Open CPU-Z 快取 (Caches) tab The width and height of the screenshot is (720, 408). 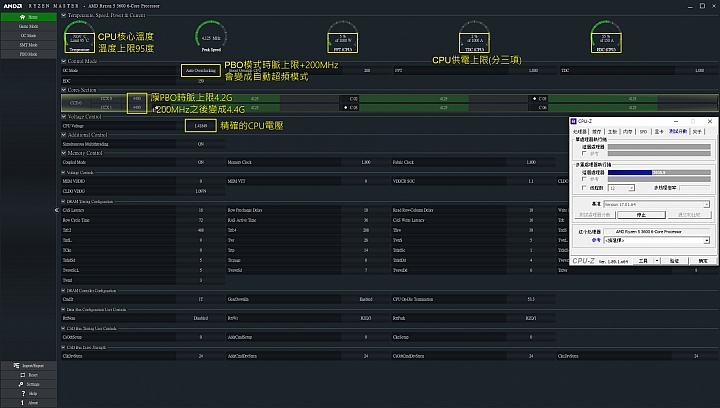pyautogui.click(x=596, y=132)
